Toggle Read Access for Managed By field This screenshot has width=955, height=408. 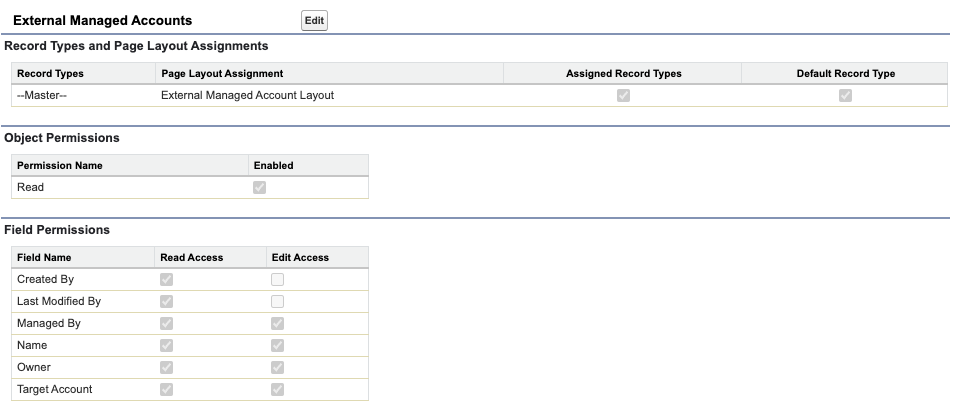click(167, 324)
